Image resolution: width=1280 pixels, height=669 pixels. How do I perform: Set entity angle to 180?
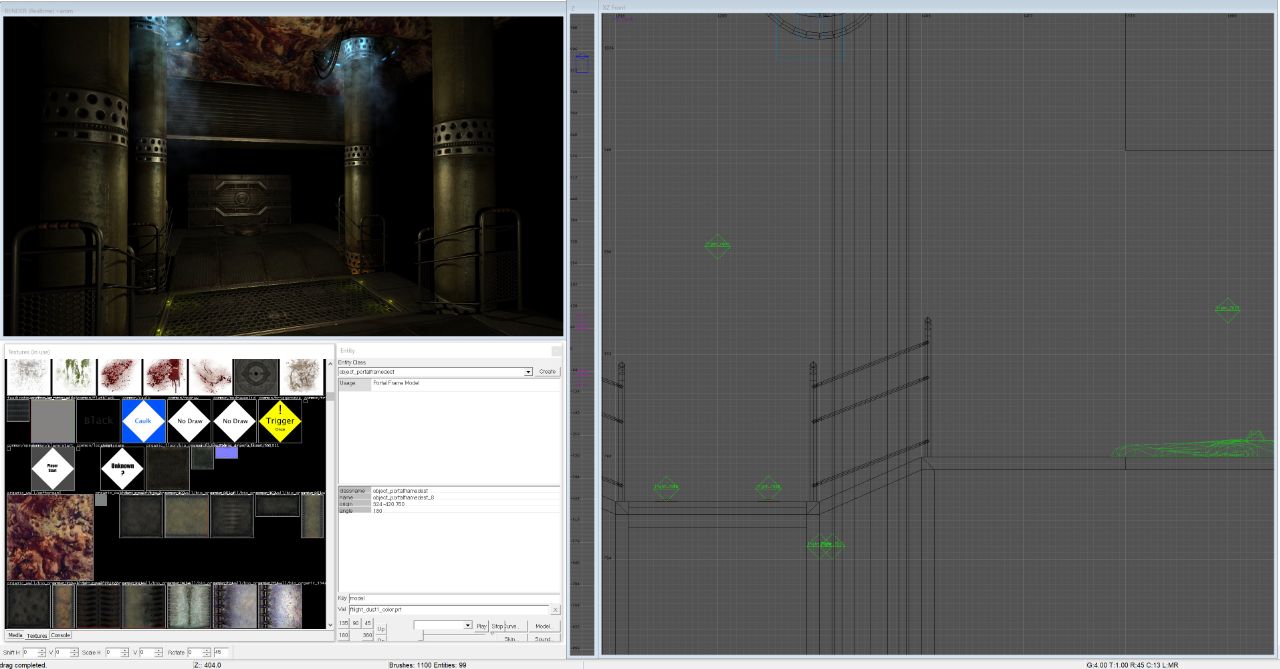click(343, 635)
